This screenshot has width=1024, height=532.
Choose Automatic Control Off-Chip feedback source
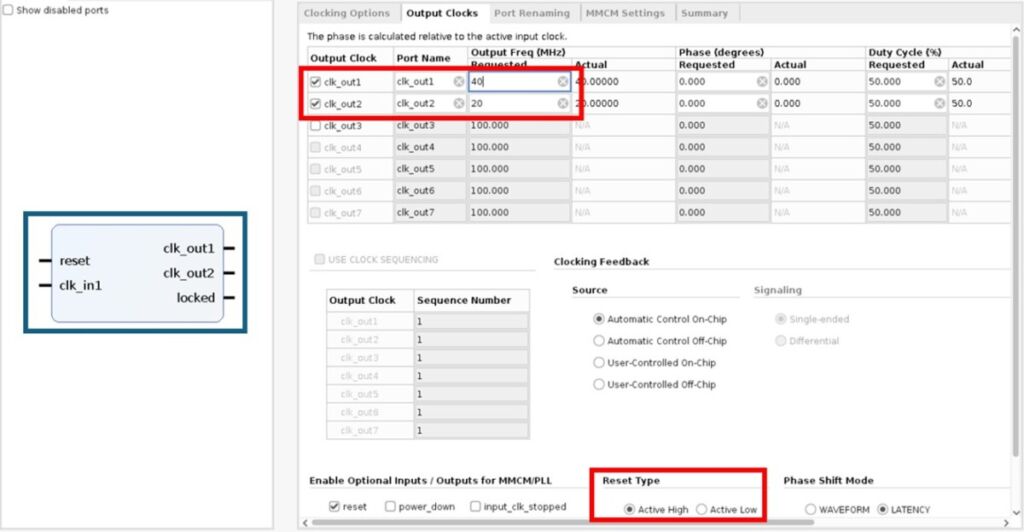599,341
